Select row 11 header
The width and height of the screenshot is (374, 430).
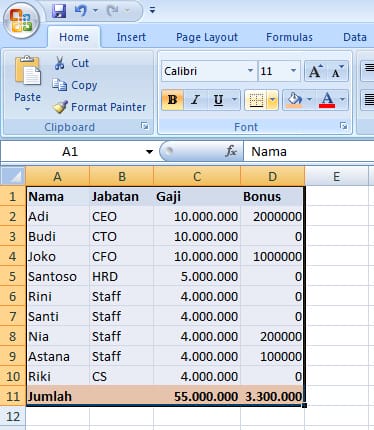13,397
